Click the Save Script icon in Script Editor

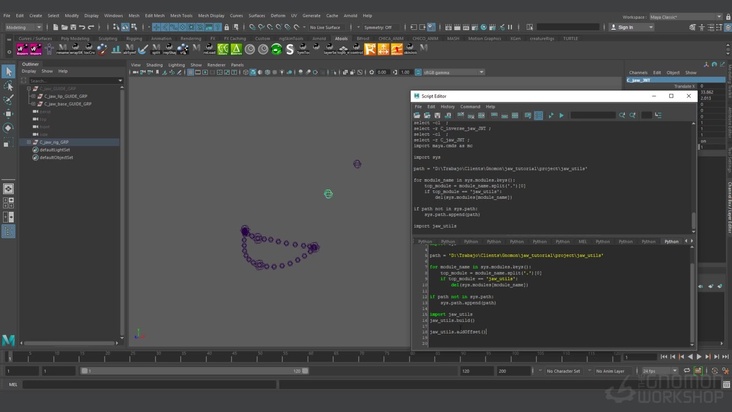[x=438, y=115]
